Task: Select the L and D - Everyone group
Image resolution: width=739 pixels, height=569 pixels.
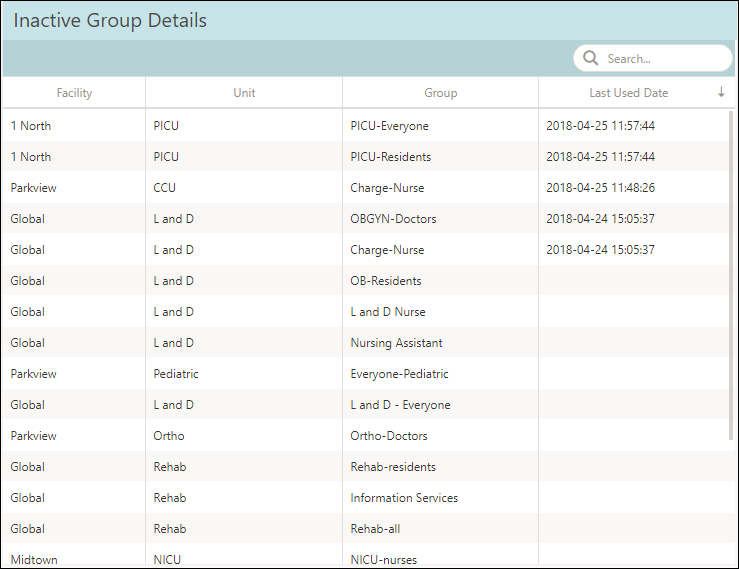Action: click(400, 405)
